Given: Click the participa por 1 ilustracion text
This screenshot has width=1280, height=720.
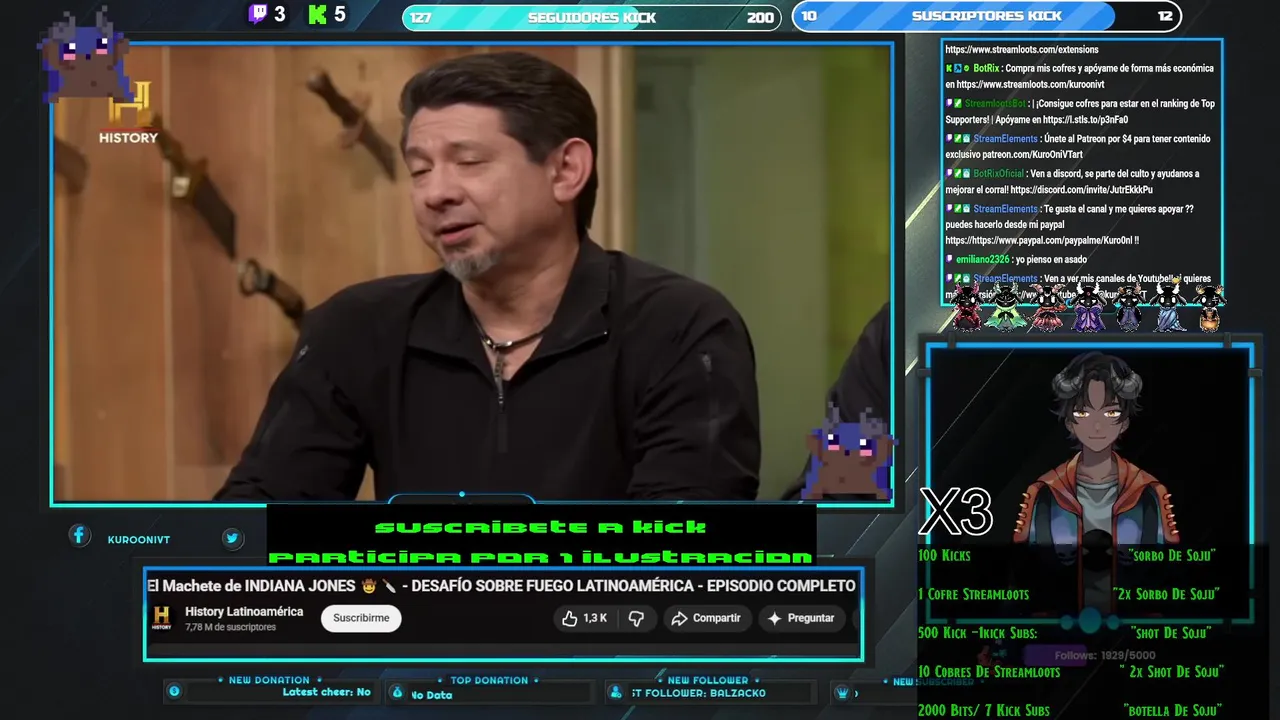Looking at the screenshot, I should 540,557.
